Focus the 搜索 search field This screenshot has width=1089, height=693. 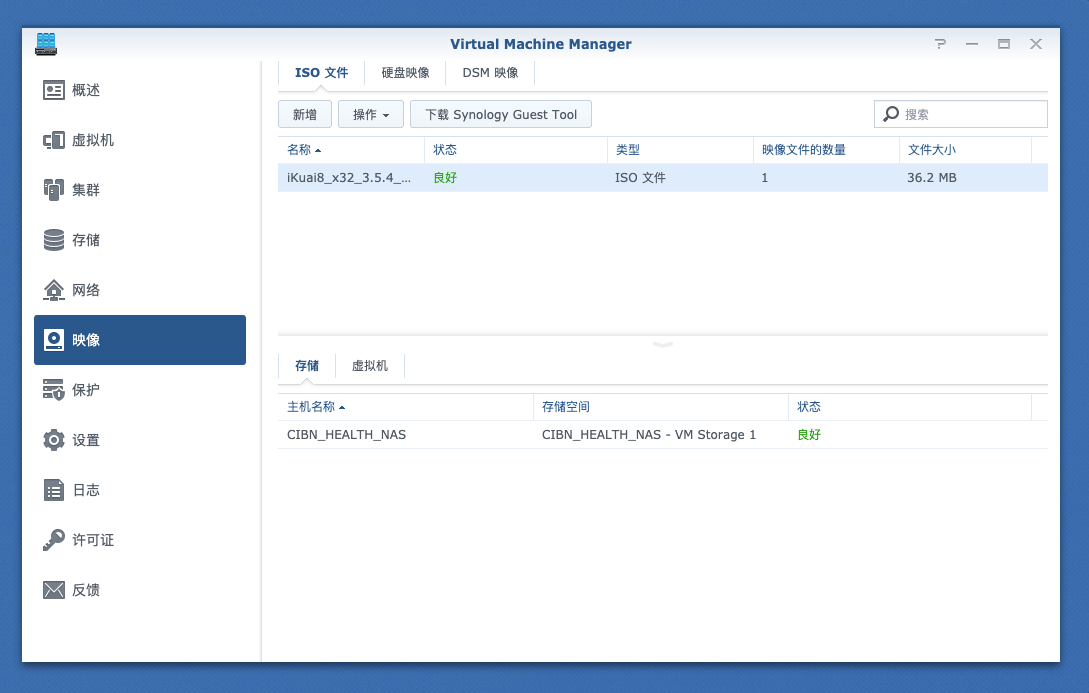(961, 115)
